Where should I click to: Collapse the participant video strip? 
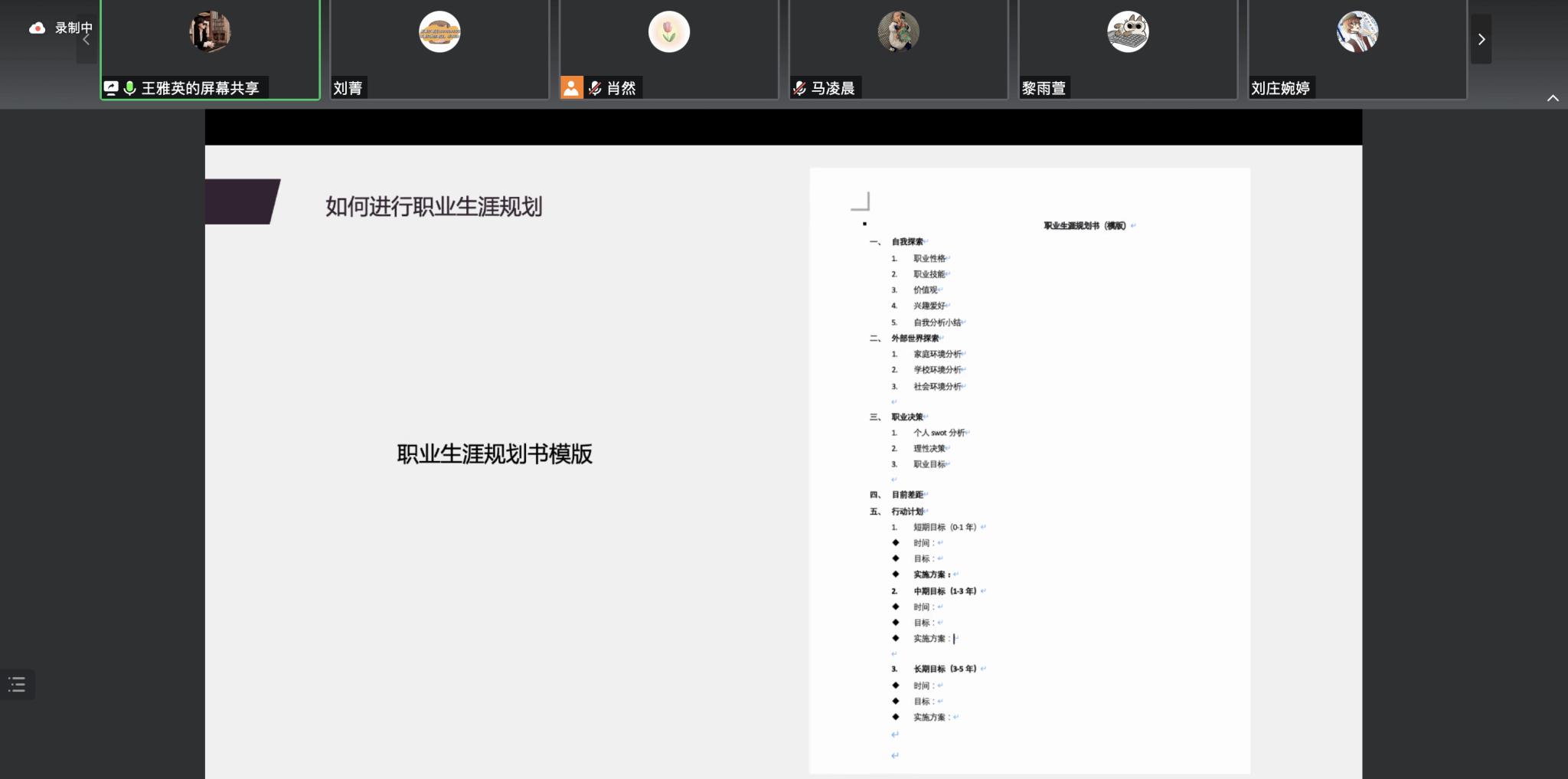click(x=1552, y=98)
